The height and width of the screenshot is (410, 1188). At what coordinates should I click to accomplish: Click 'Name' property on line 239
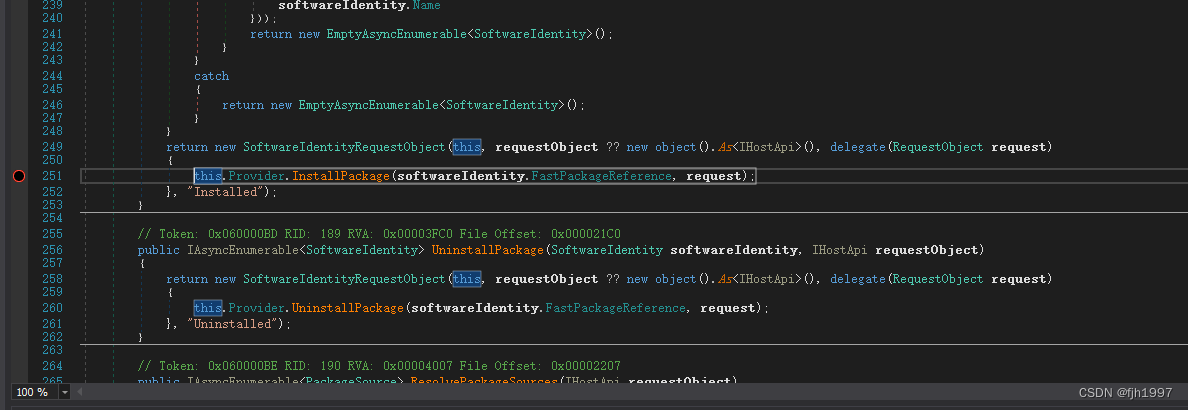coord(426,5)
